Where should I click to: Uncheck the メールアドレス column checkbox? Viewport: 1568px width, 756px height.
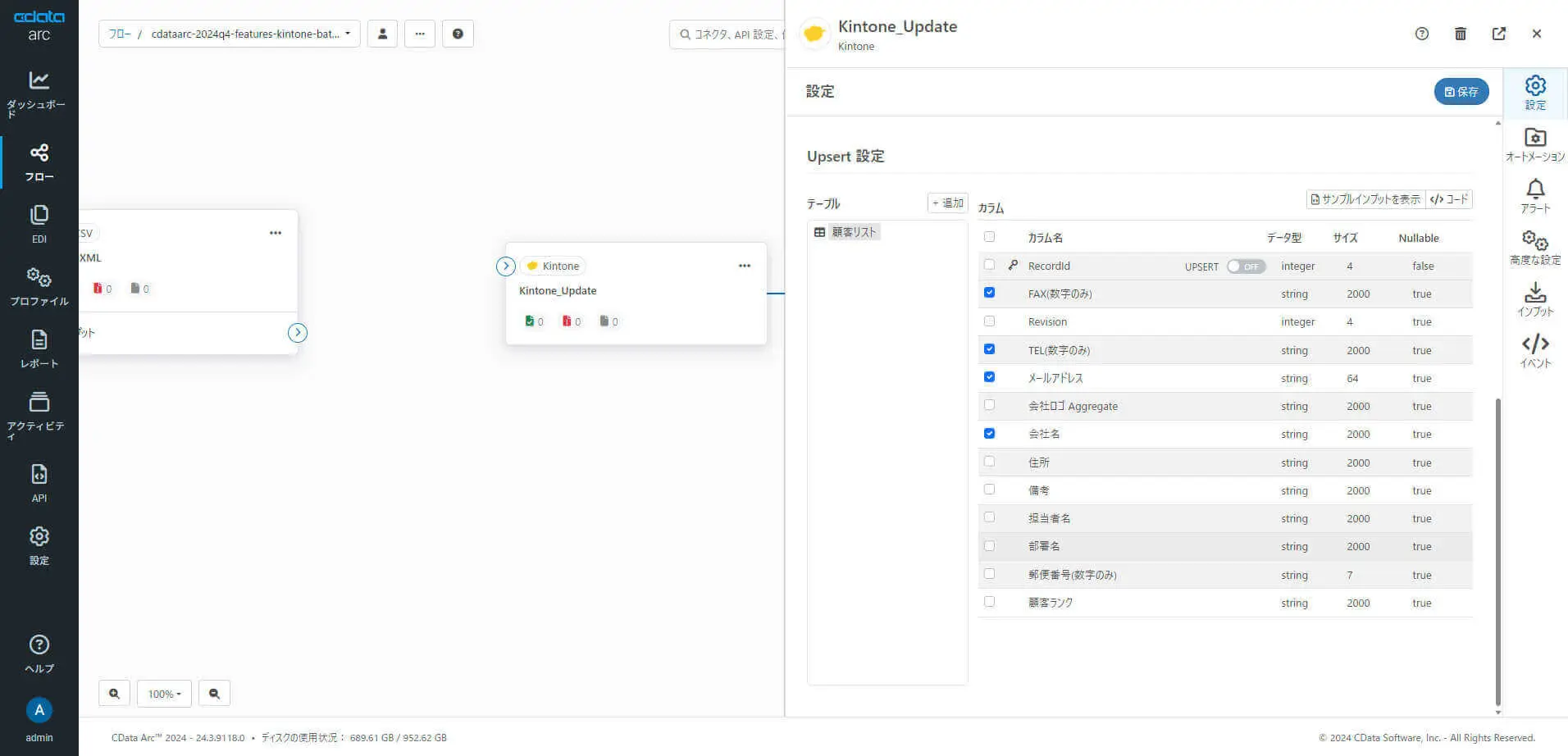[x=989, y=377]
